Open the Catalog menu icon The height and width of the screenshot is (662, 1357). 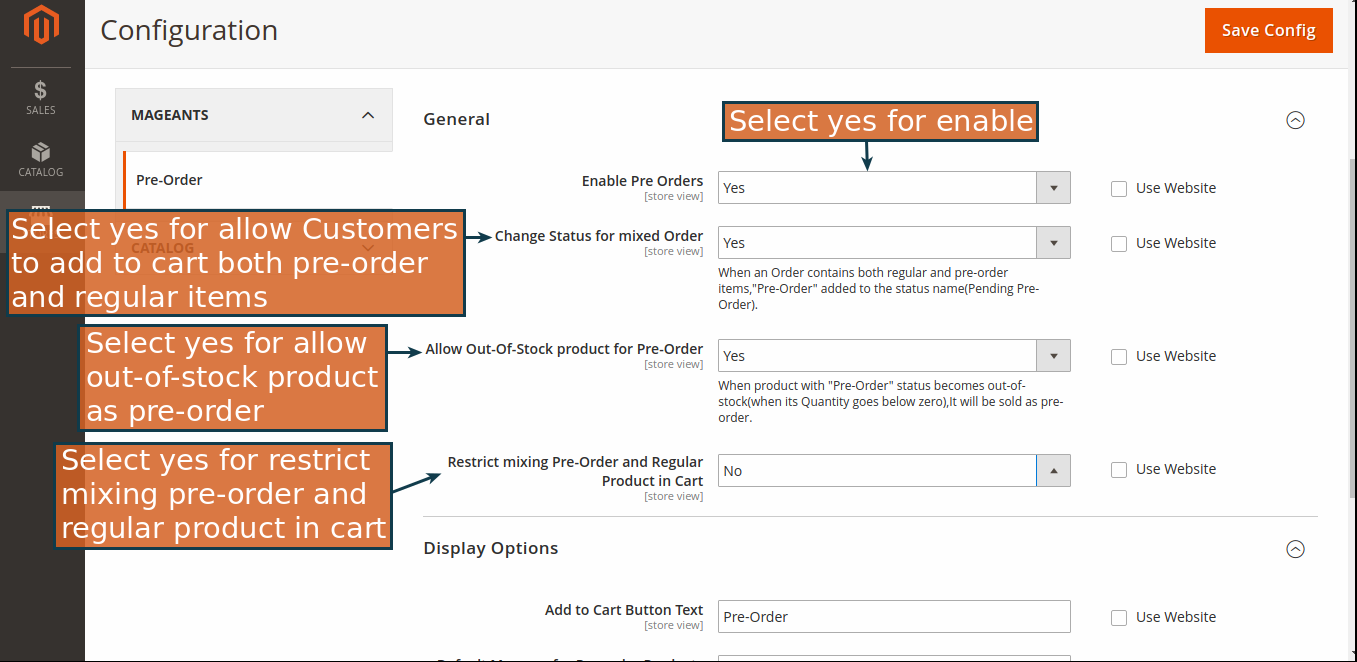coord(41,159)
